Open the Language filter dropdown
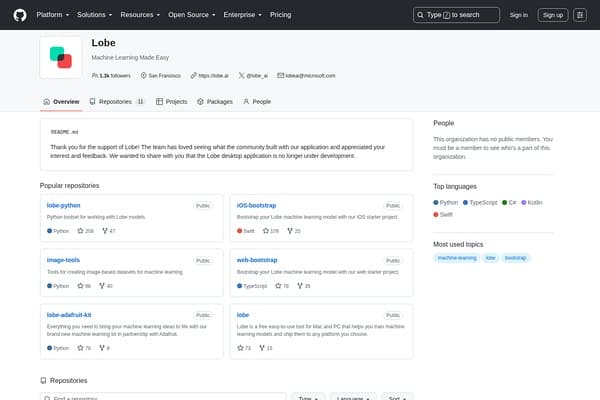The image size is (600, 400). [353, 398]
